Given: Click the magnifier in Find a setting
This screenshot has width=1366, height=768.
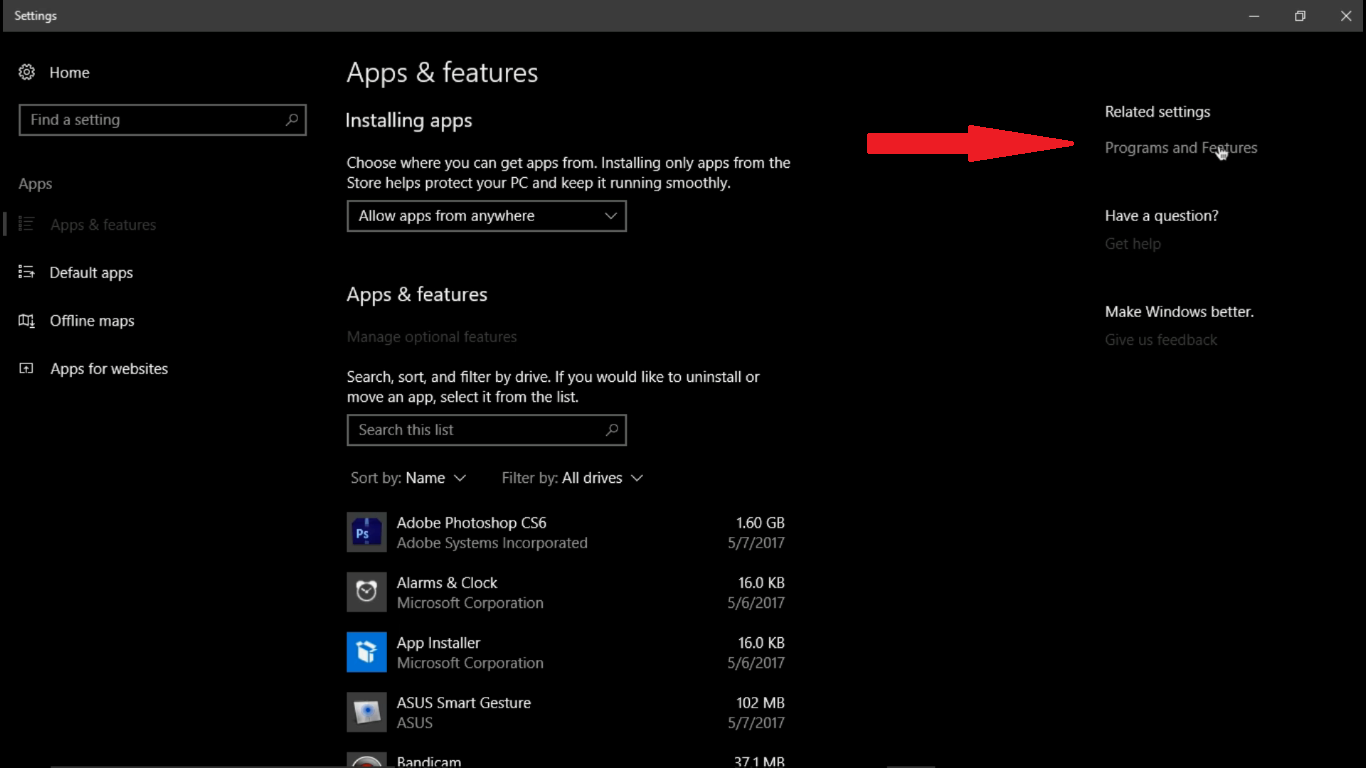Looking at the screenshot, I should coord(292,120).
